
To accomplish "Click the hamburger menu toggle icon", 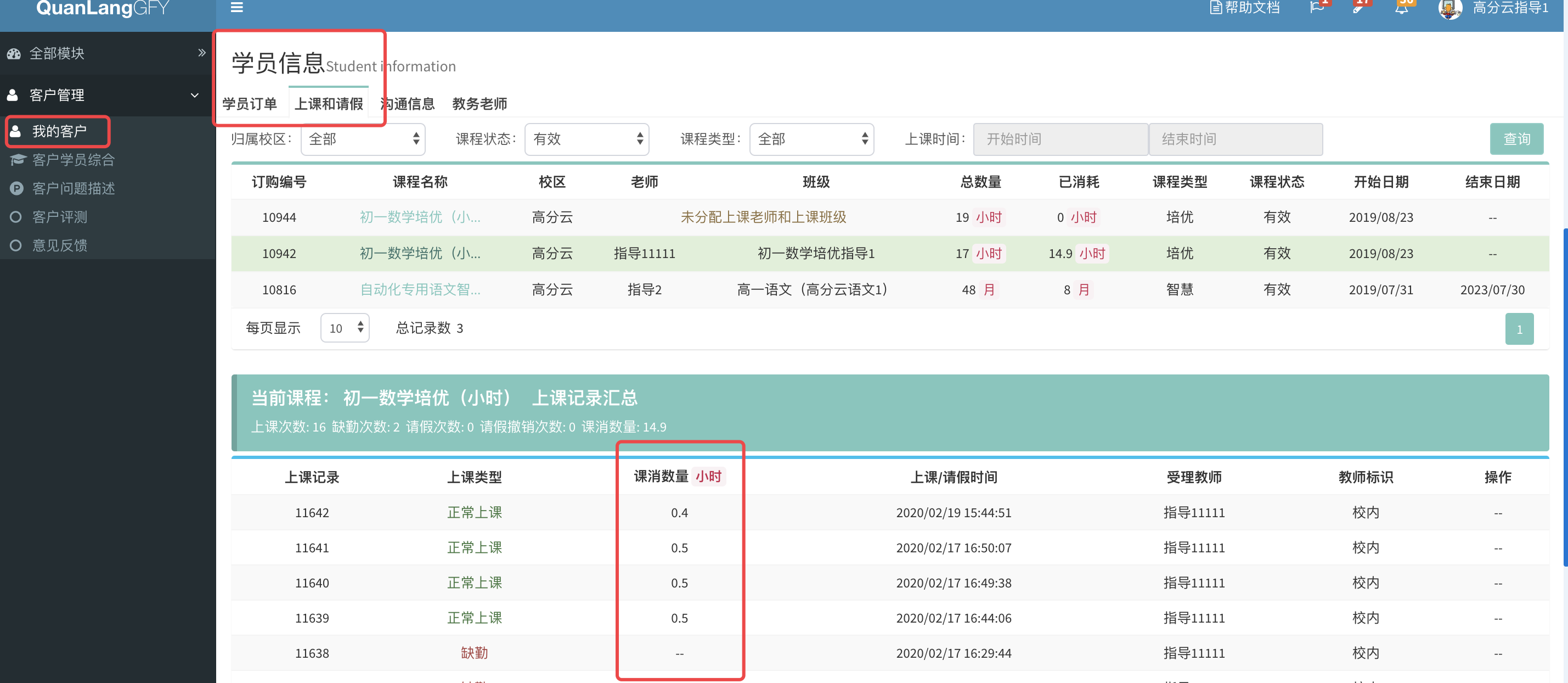I will click(237, 7).
